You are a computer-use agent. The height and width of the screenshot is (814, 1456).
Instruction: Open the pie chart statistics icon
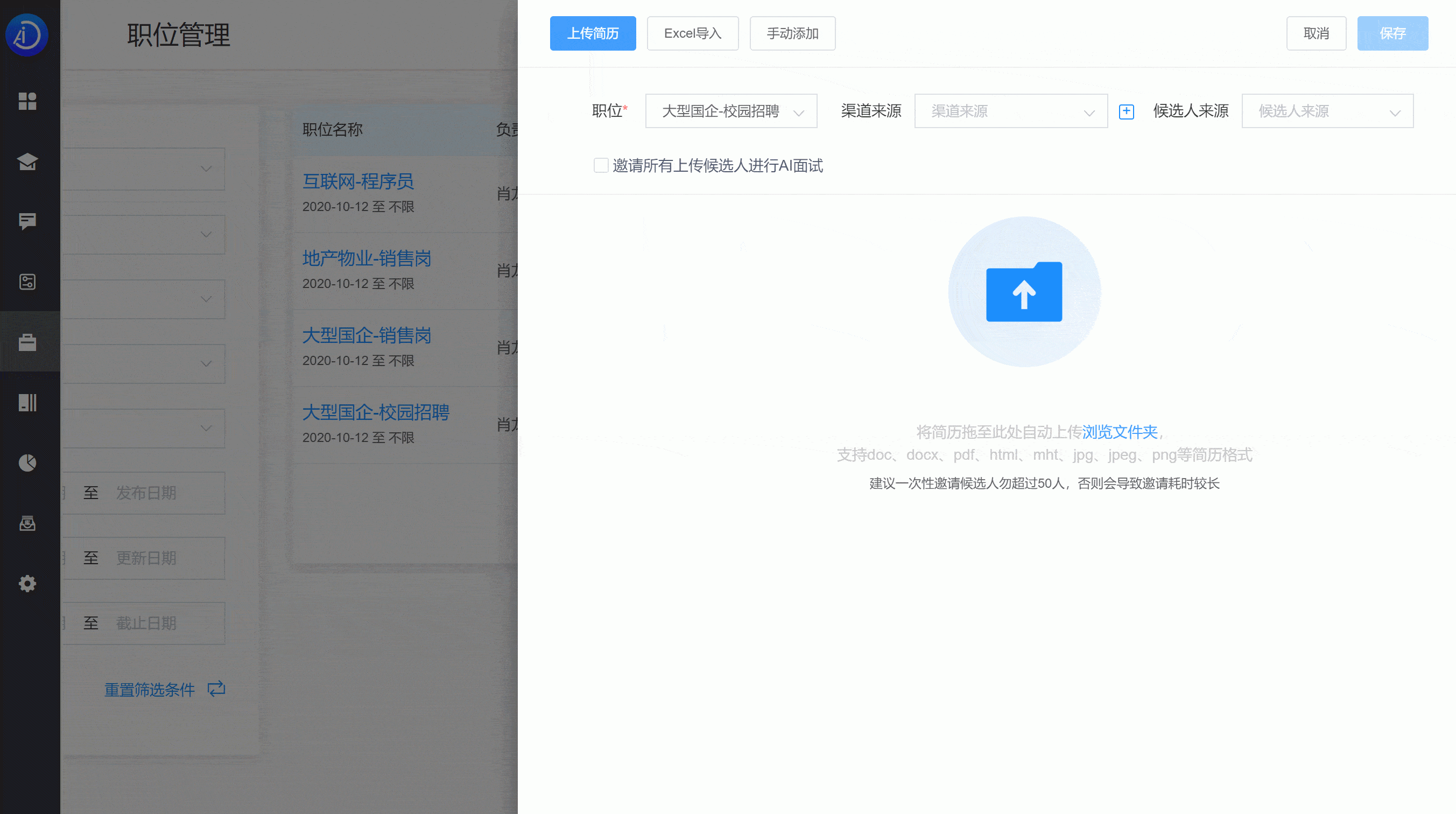pyautogui.click(x=27, y=463)
